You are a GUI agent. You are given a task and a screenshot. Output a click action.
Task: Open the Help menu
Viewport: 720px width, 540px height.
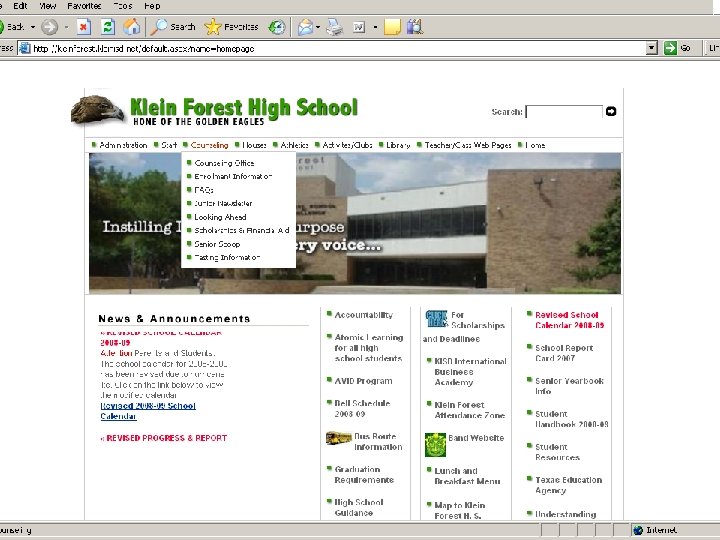pos(152,6)
